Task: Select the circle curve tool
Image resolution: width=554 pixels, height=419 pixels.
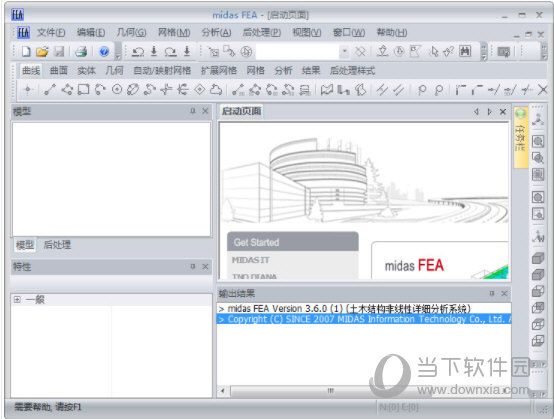Action: click(117, 90)
